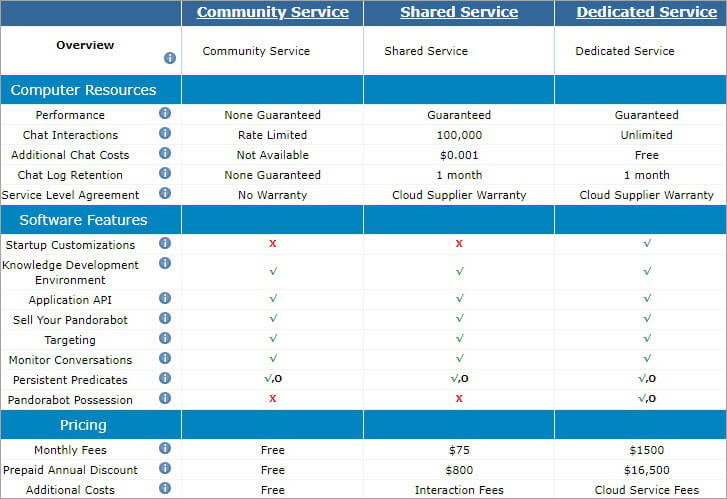Click the Interaction Fees cell
Screen dimensions: 727x499
tap(459, 490)
